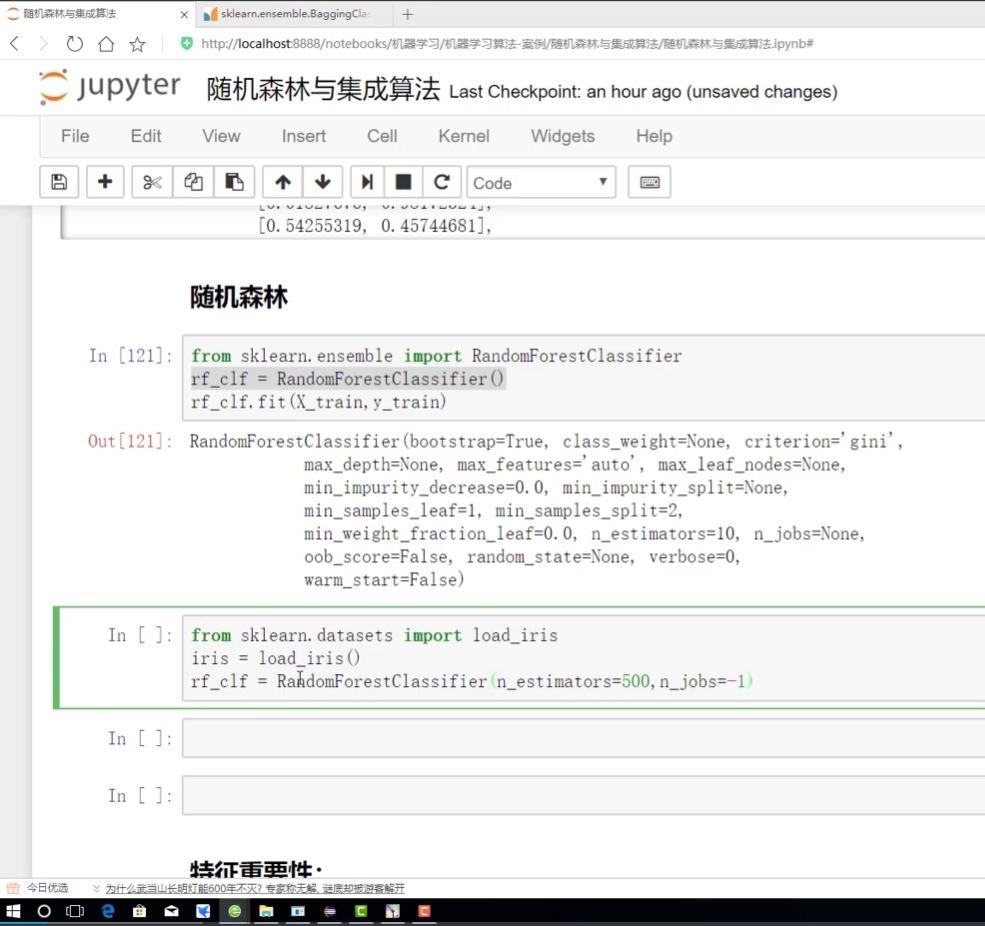Select the first empty code cell
Viewport: 985px width, 926px height.
pyautogui.click(x=583, y=738)
